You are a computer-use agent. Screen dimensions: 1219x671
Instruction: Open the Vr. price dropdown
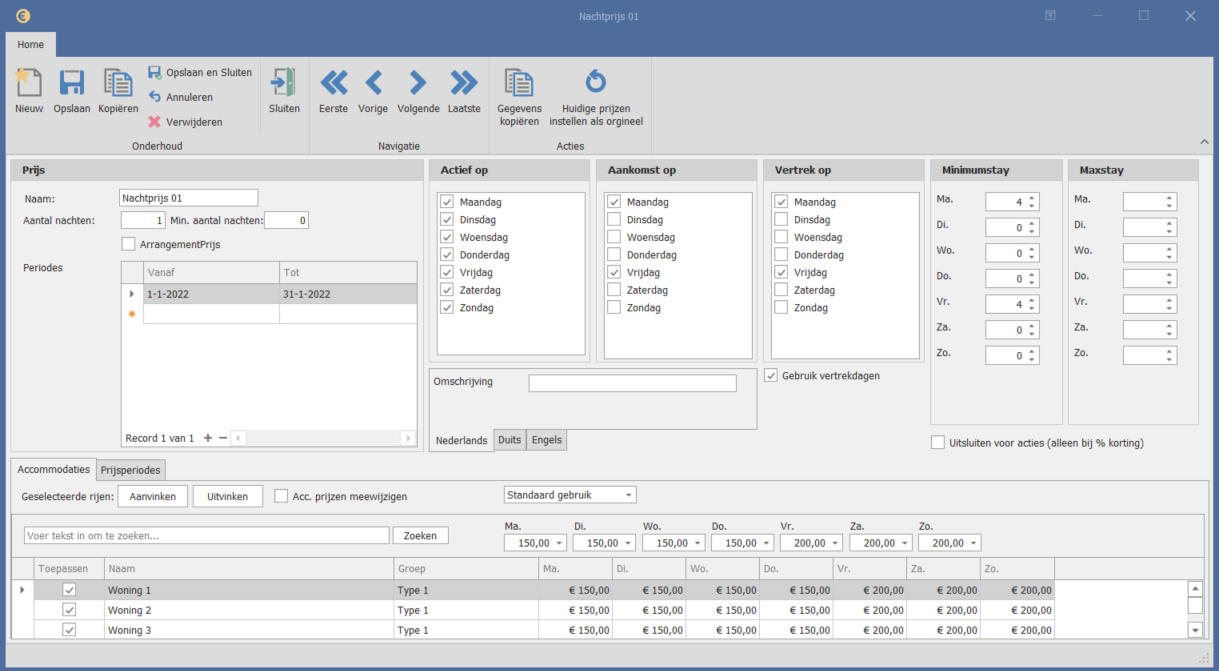pyautogui.click(x=834, y=543)
